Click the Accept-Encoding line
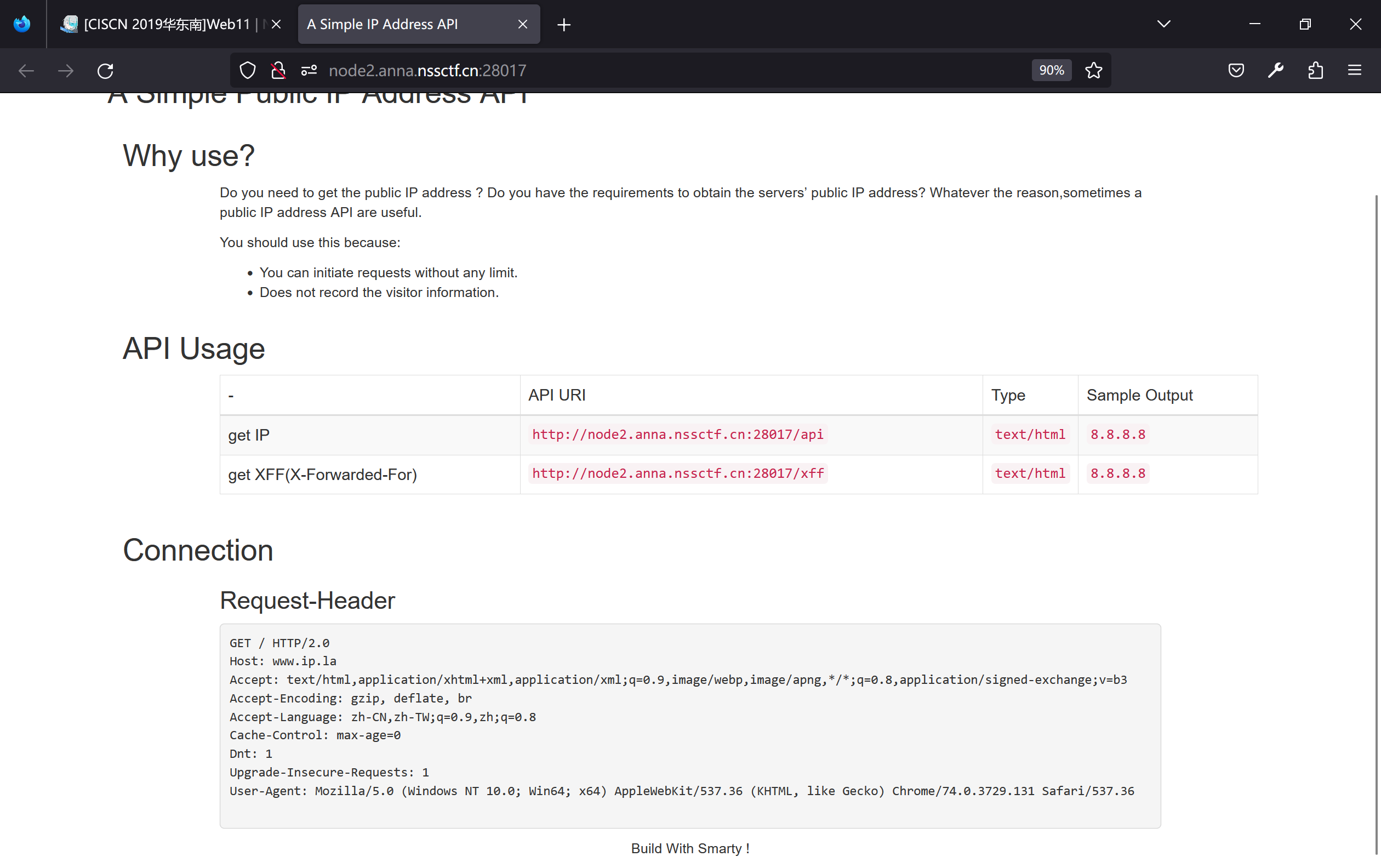The height and width of the screenshot is (868, 1381). (x=350, y=698)
